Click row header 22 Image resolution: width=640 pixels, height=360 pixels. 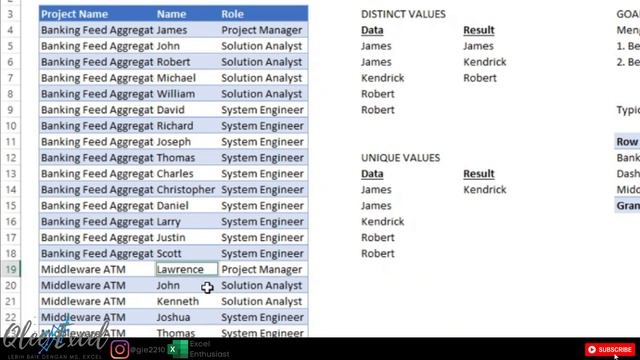[x=11, y=317]
